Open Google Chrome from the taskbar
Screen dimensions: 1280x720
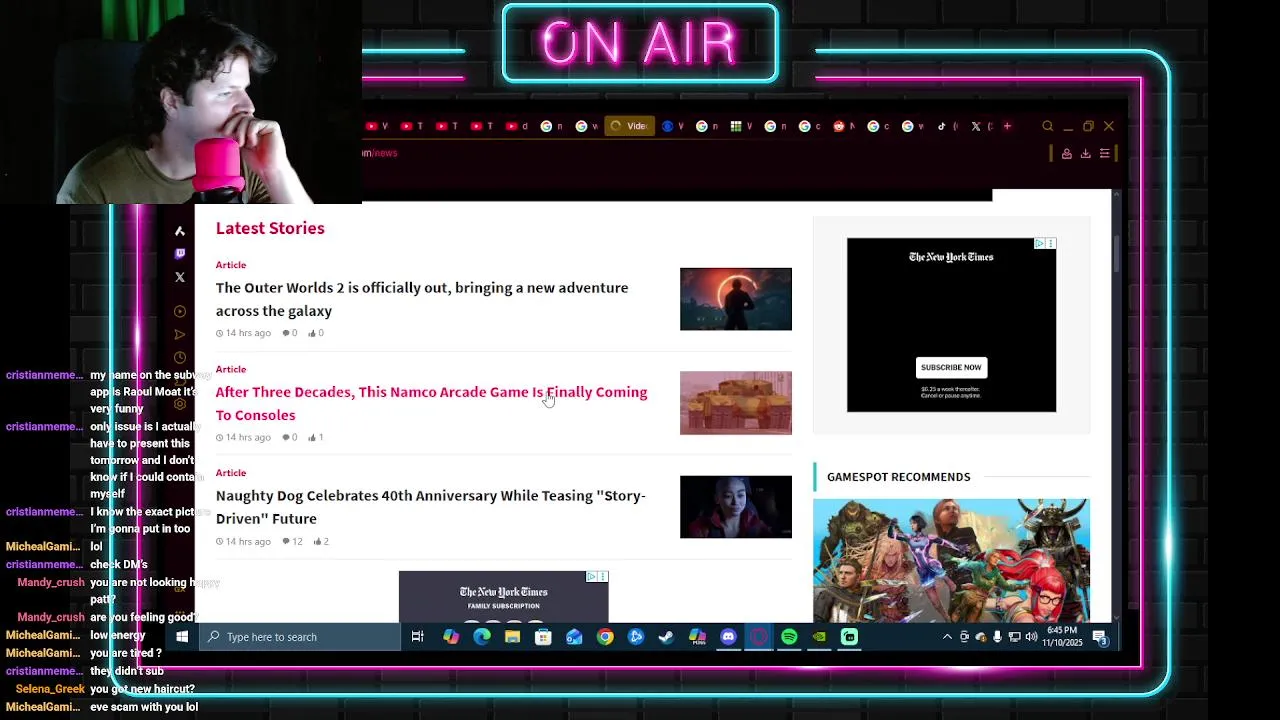point(605,637)
